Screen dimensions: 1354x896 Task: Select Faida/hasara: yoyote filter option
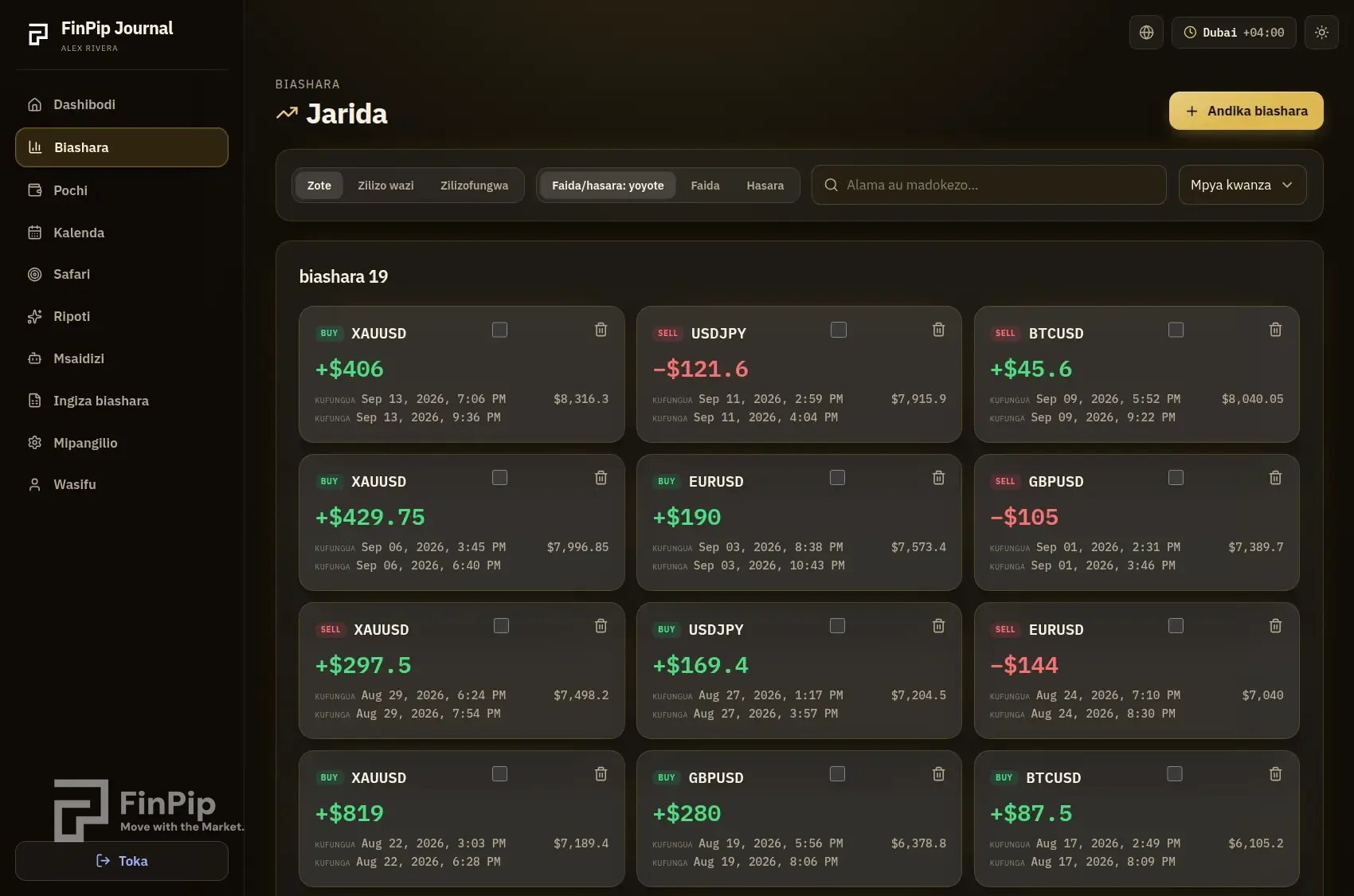coord(608,186)
